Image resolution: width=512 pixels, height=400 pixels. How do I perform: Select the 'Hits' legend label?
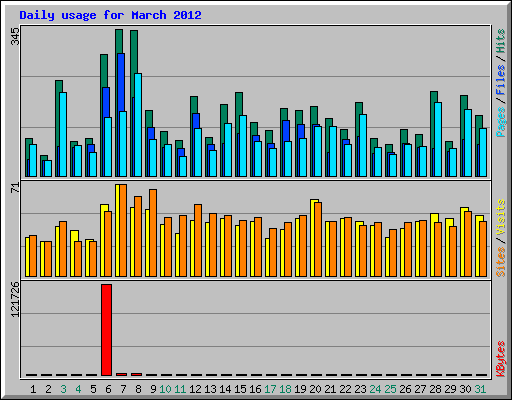pos(501,41)
